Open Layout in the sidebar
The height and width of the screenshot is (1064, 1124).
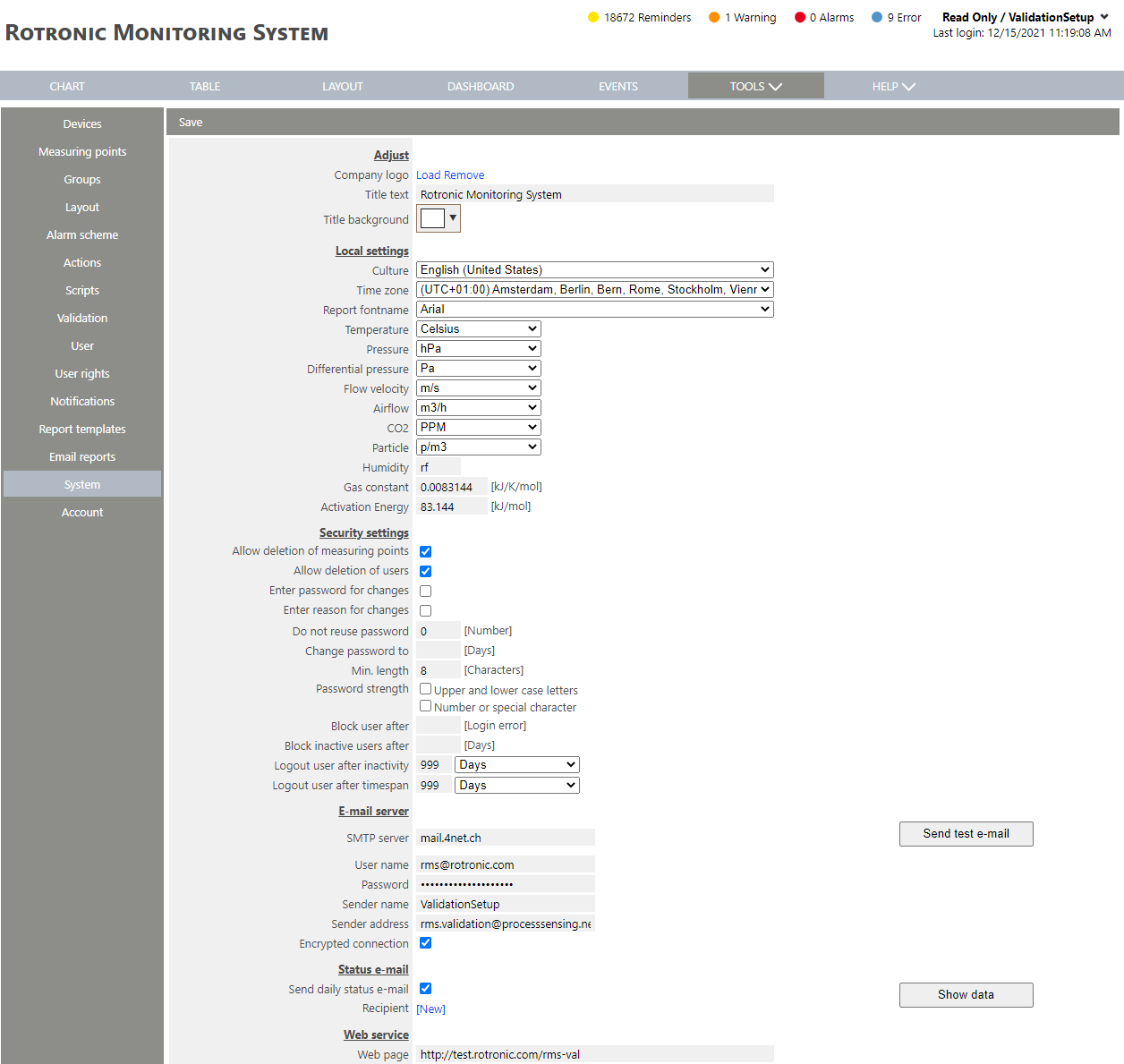click(x=82, y=207)
